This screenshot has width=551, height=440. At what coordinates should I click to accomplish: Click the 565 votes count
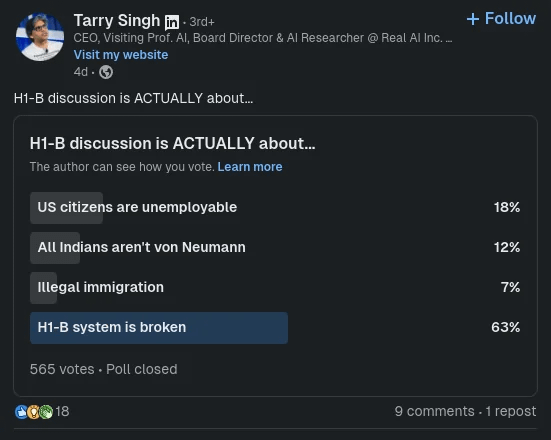(x=62, y=369)
